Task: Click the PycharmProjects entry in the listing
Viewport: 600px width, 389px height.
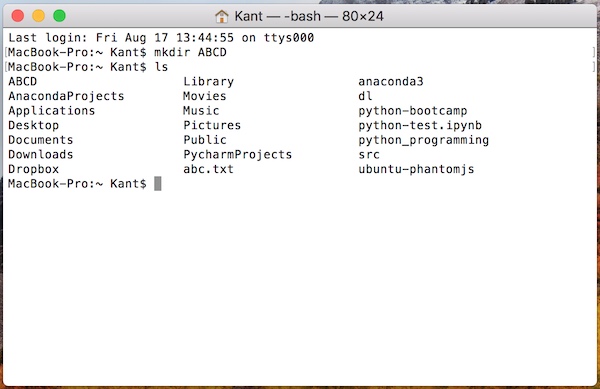Action: (238, 155)
